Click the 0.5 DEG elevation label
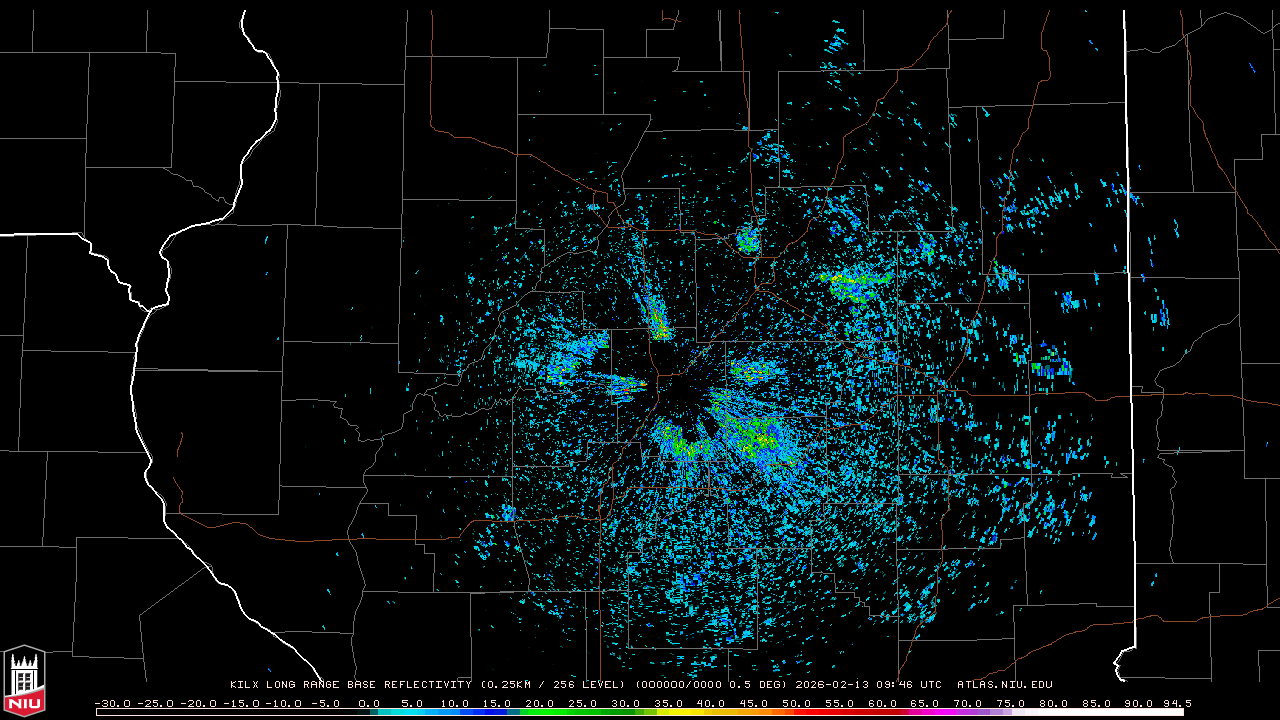The width and height of the screenshot is (1280, 720). 763,685
